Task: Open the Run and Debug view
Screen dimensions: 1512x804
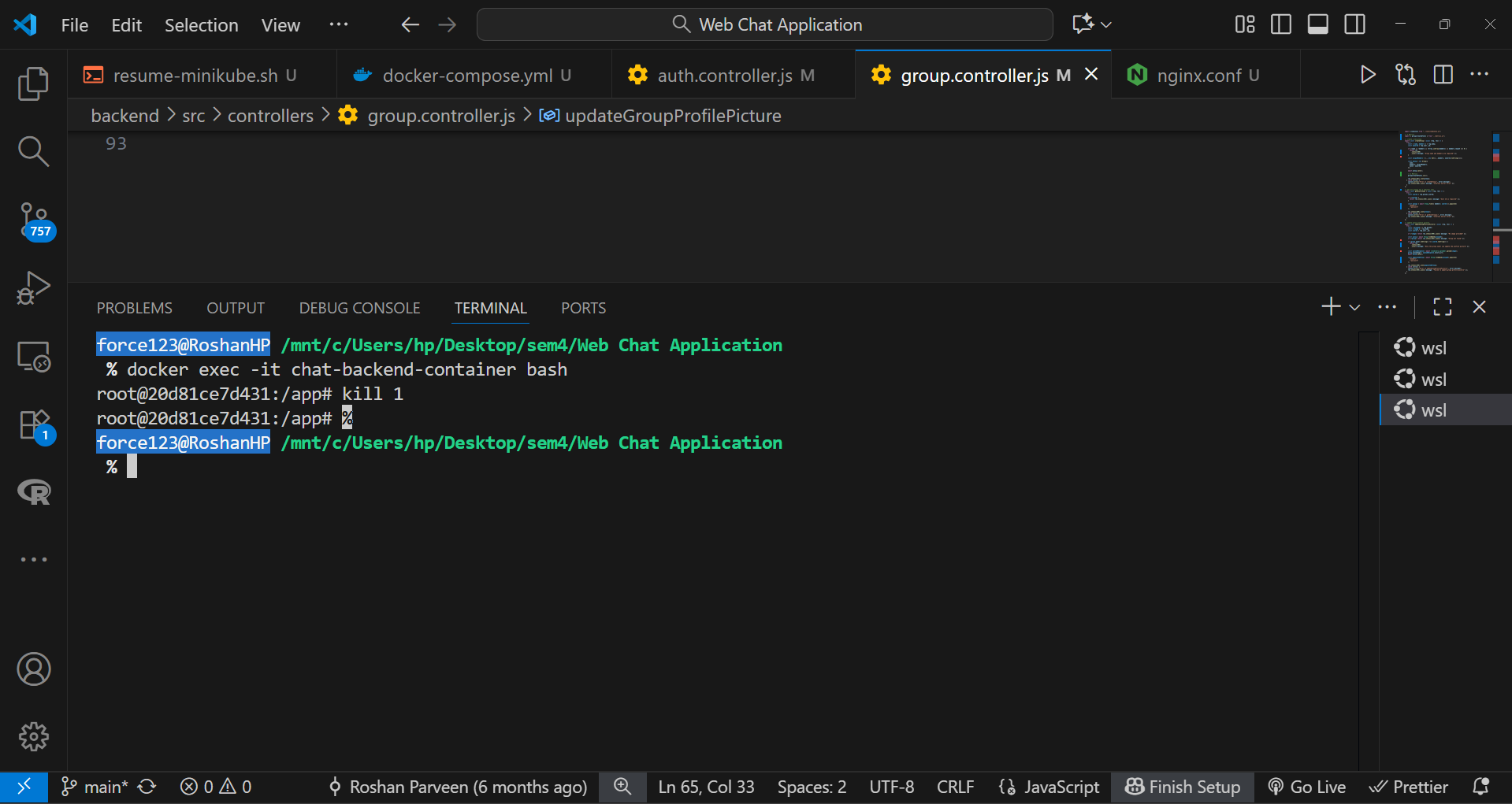Action: click(33, 288)
